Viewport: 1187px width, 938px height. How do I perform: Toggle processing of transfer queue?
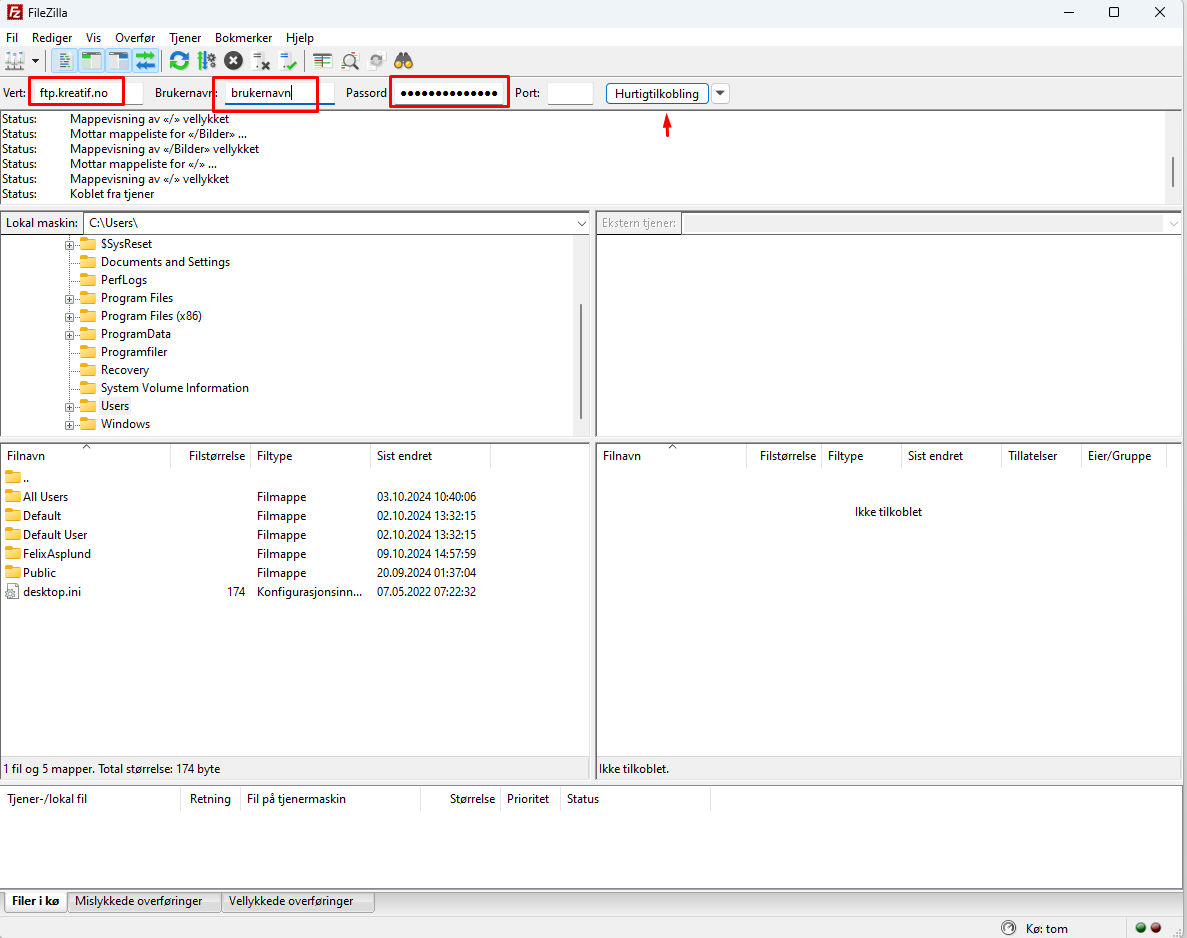pyautogui.click(x=206, y=61)
